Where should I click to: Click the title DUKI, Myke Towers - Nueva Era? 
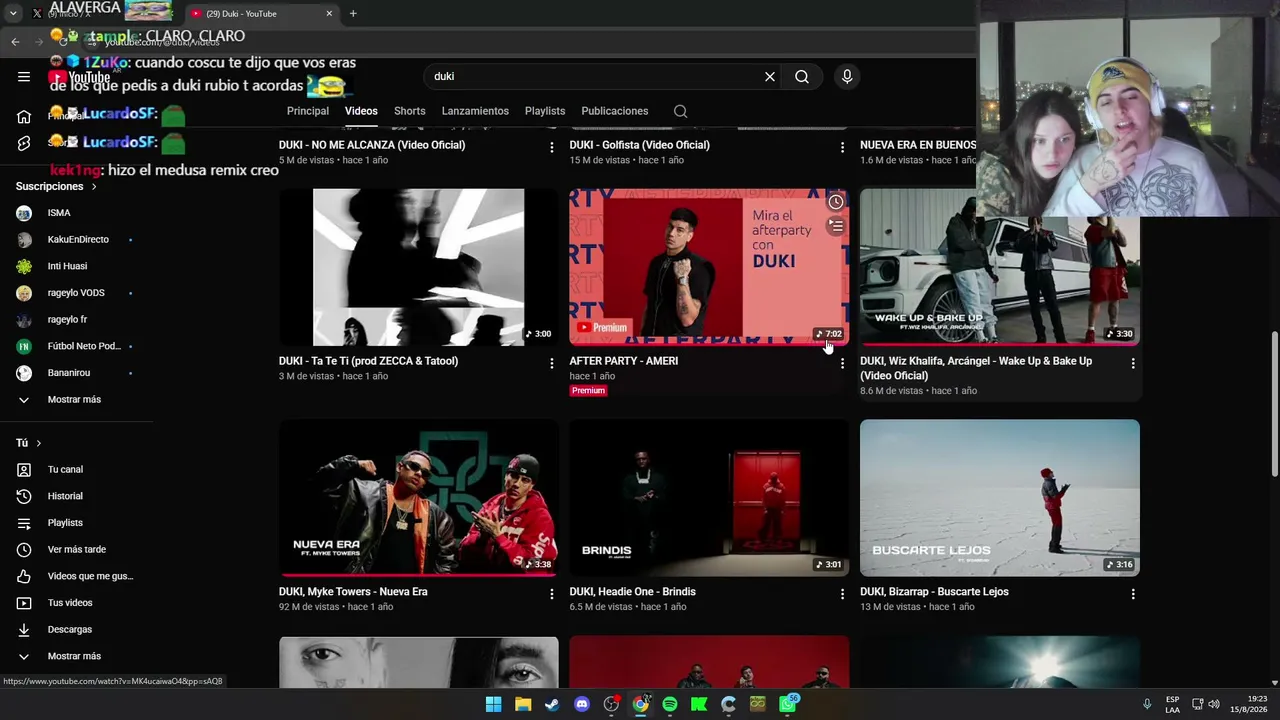(353, 592)
